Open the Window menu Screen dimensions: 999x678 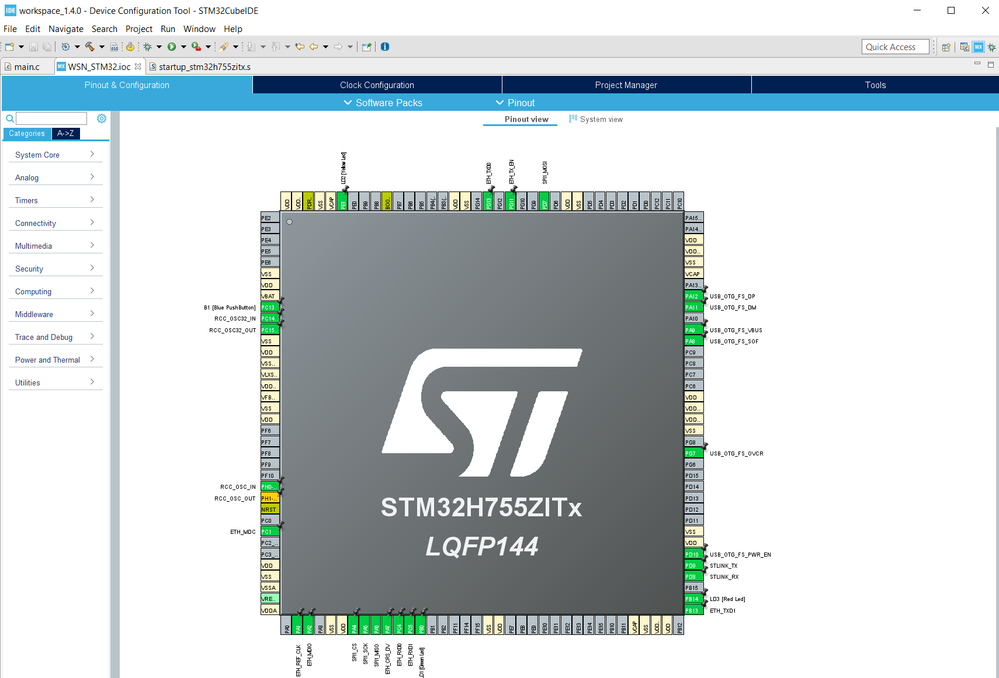[199, 29]
